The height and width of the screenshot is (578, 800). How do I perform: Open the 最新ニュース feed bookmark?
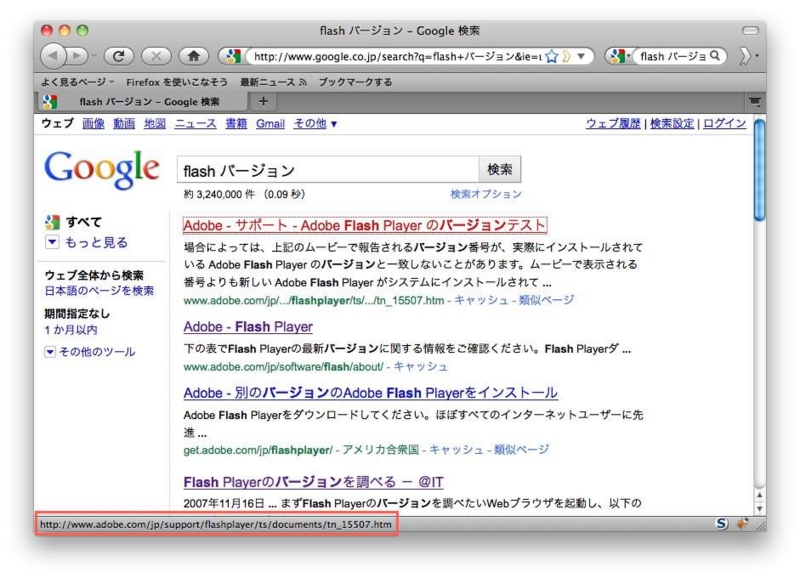(x=273, y=82)
